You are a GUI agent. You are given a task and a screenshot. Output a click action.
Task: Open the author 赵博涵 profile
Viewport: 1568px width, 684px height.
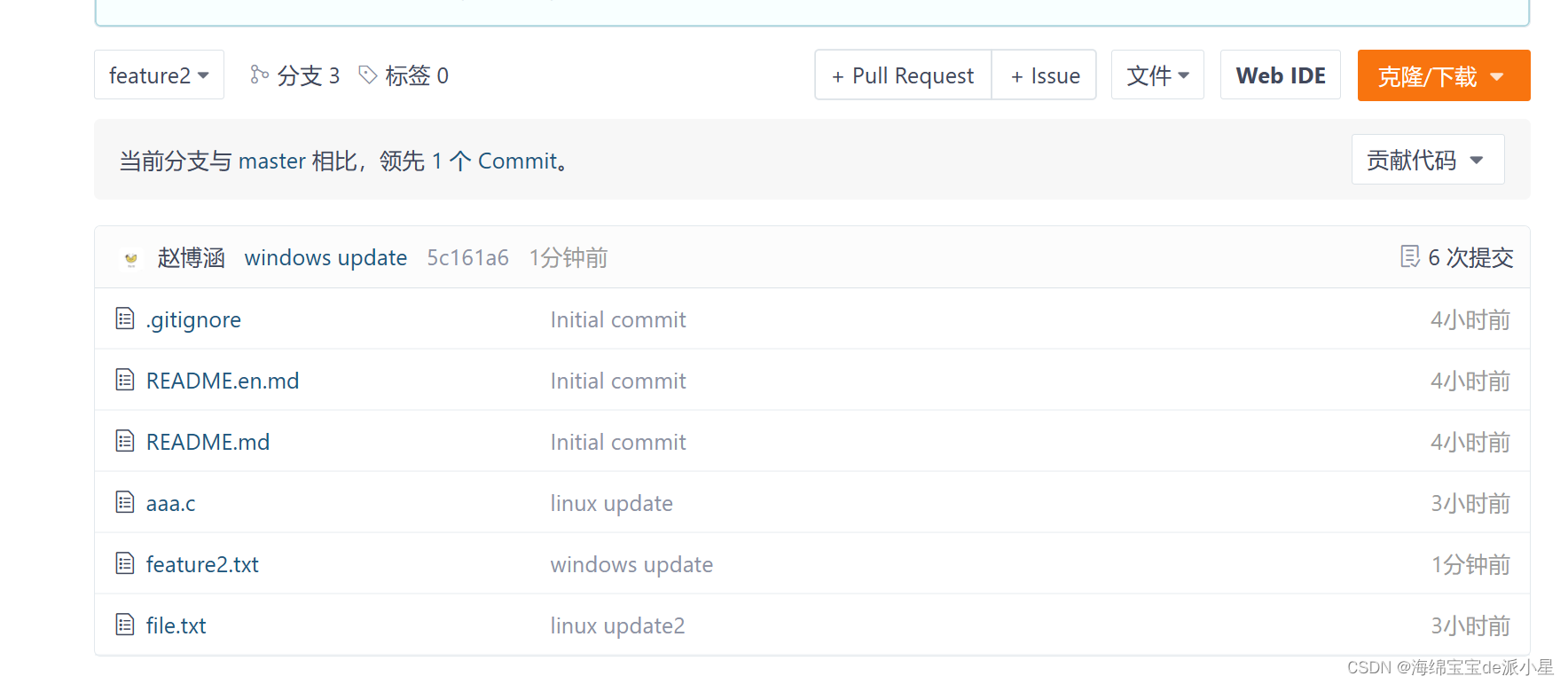point(191,258)
